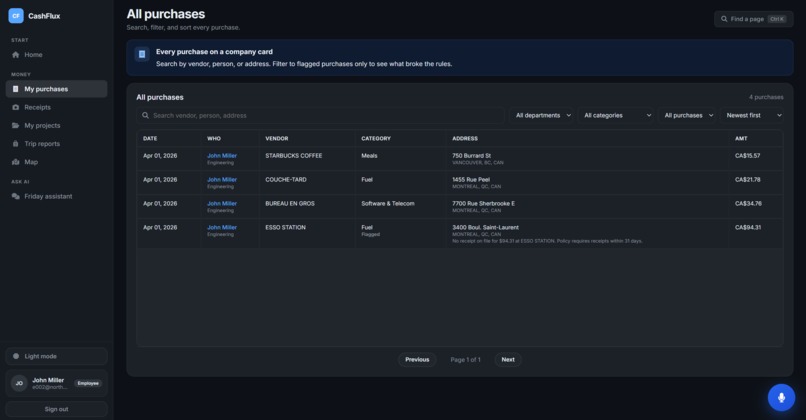Click the 7700 Rue Sherbrooke E address
The image size is (806, 420).
pos(483,204)
